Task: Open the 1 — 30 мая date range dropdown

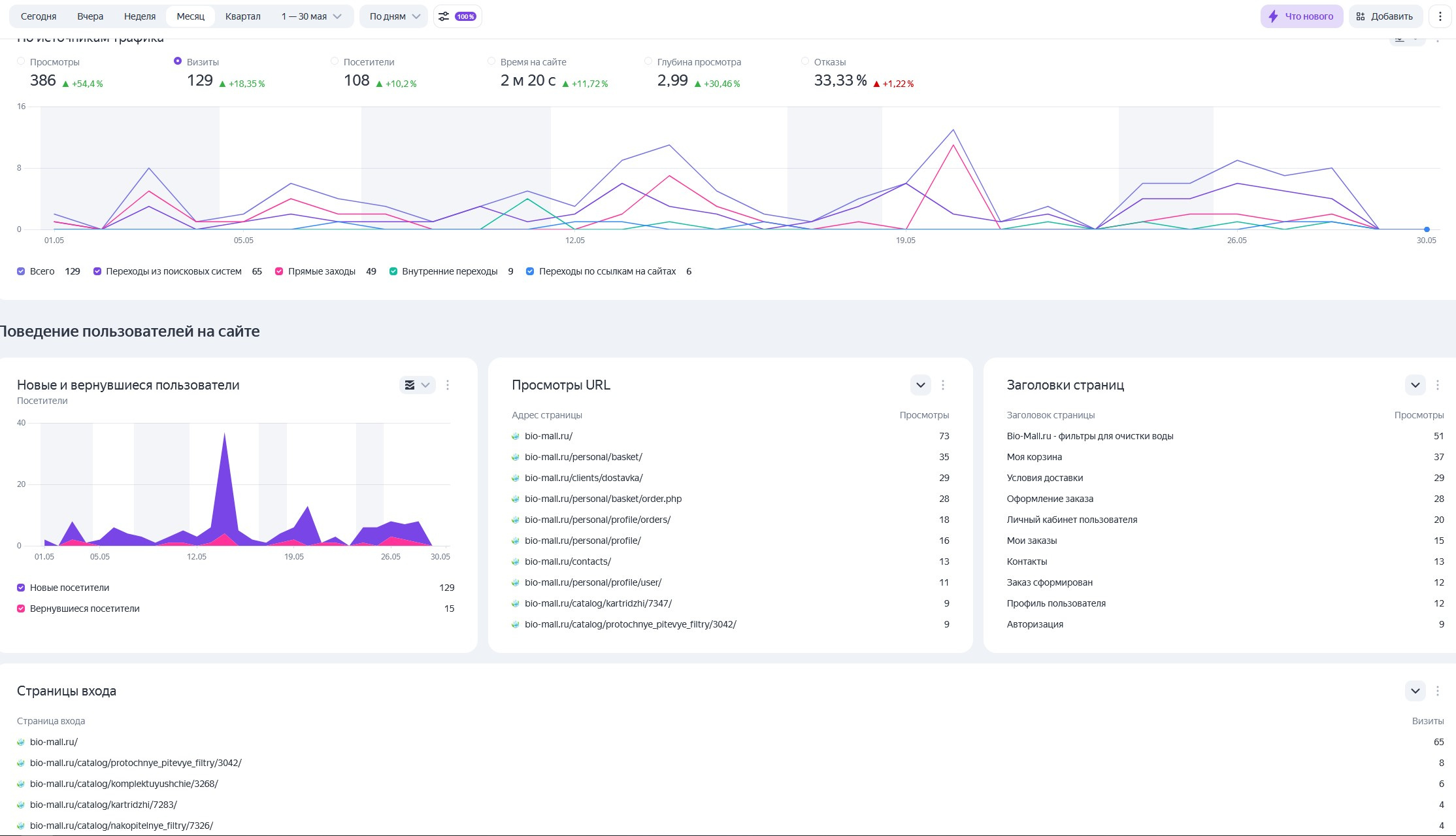Action: 311,16
